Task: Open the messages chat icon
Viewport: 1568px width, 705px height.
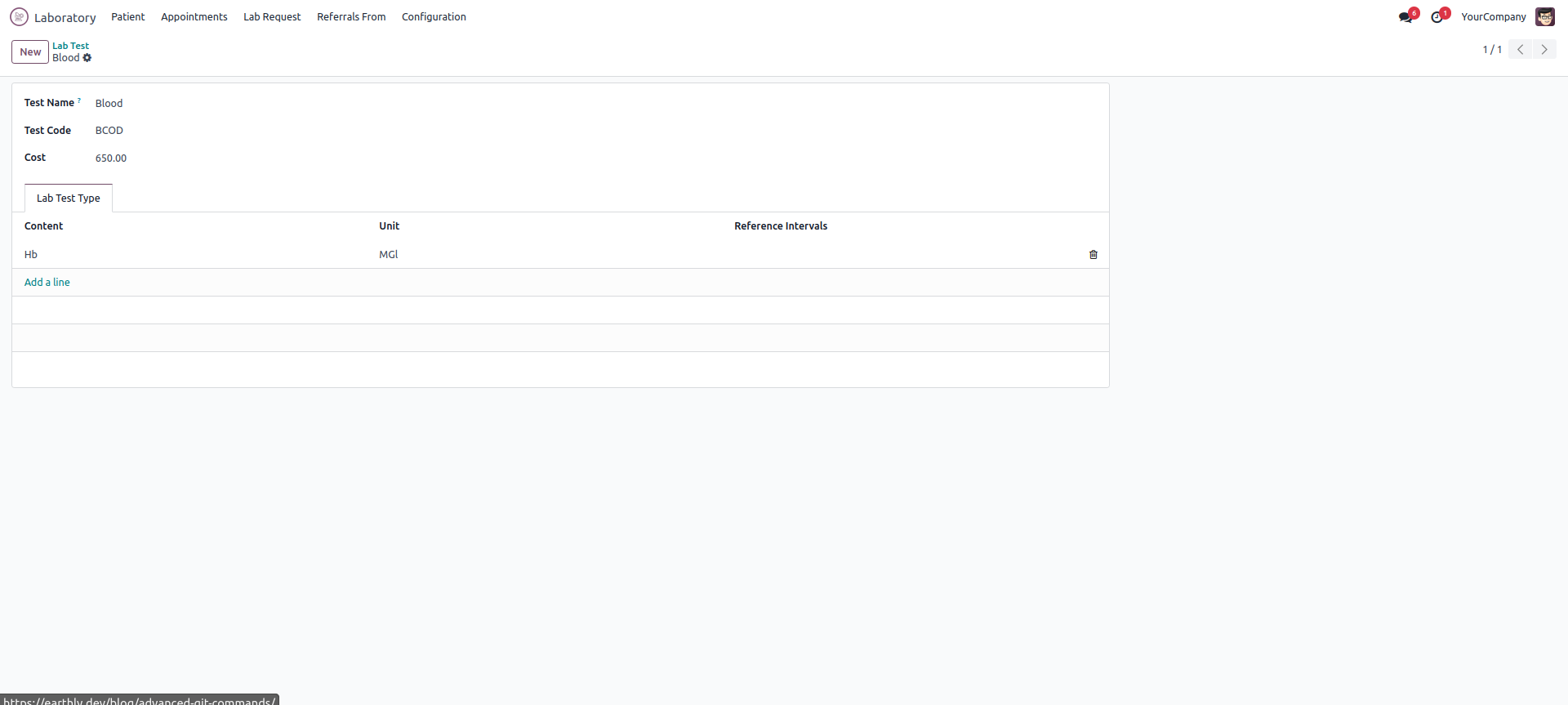Action: (1405, 17)
